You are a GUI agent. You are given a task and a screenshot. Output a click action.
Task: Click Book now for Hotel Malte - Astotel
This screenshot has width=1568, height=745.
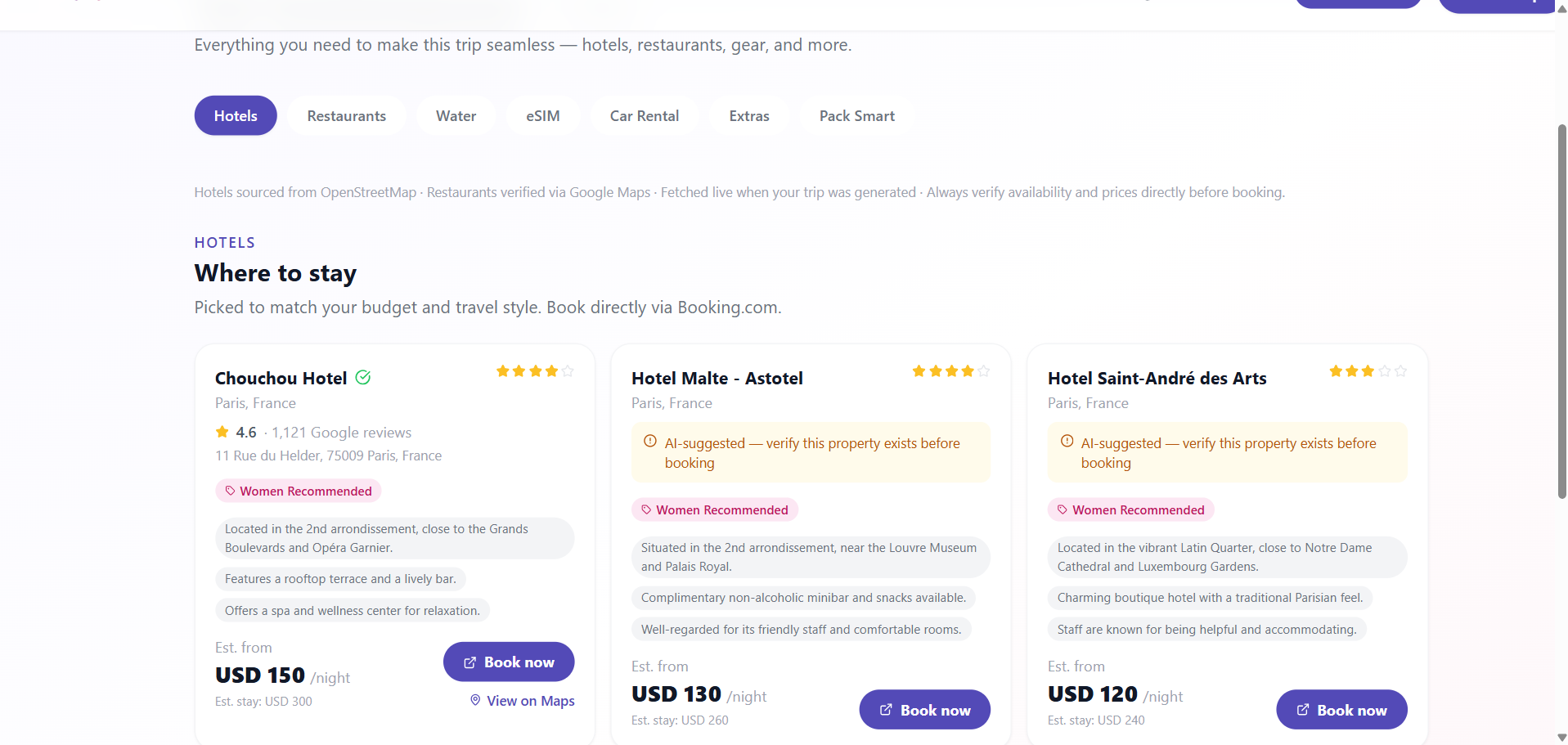click(925, 710)
